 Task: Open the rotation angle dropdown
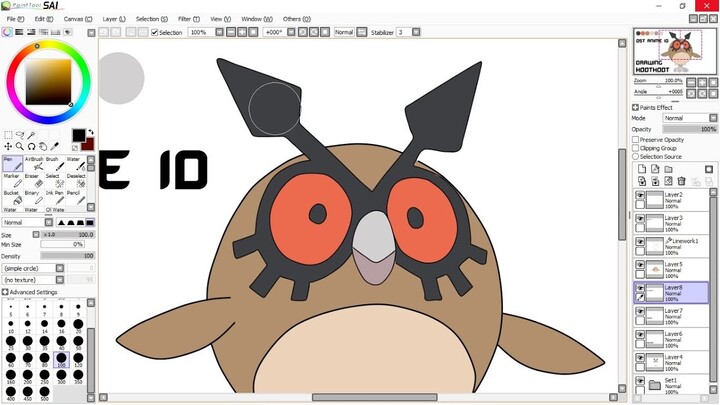coord(291,32)
